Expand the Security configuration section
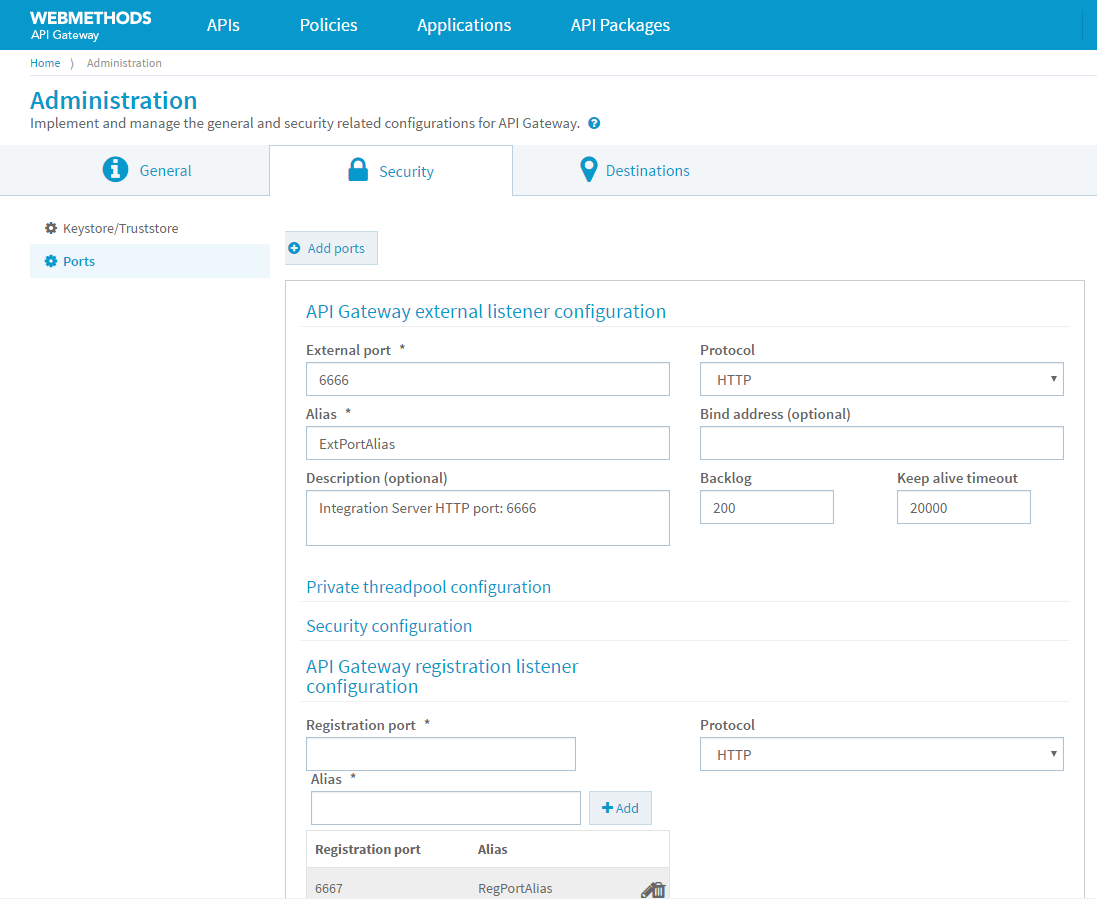The image size is (1097, 899). [x=389, y=626]
